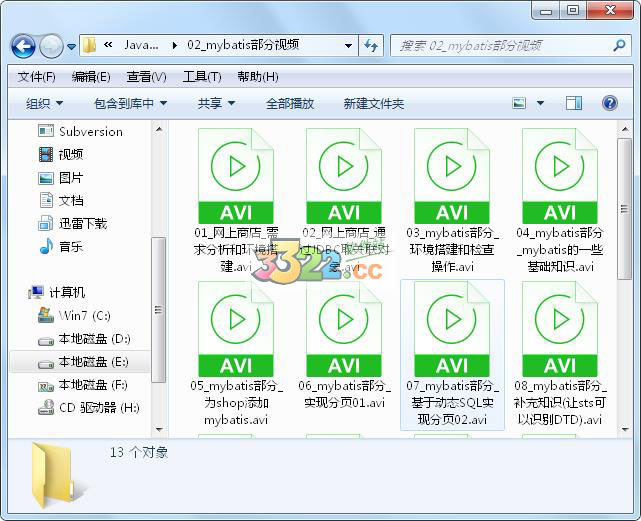Open the recent pages dropdown arrow

72,47
